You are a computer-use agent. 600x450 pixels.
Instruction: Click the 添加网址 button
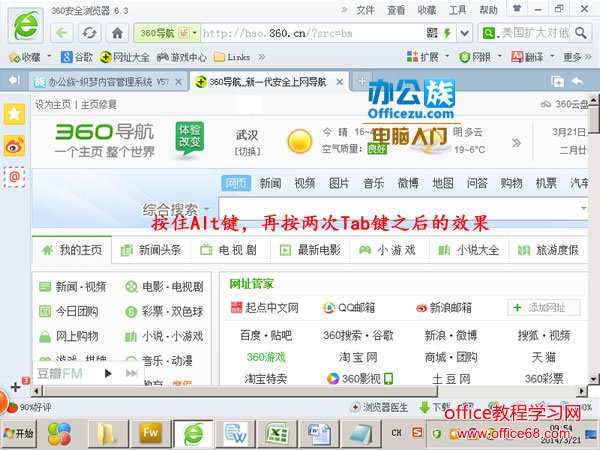point(544,307)
